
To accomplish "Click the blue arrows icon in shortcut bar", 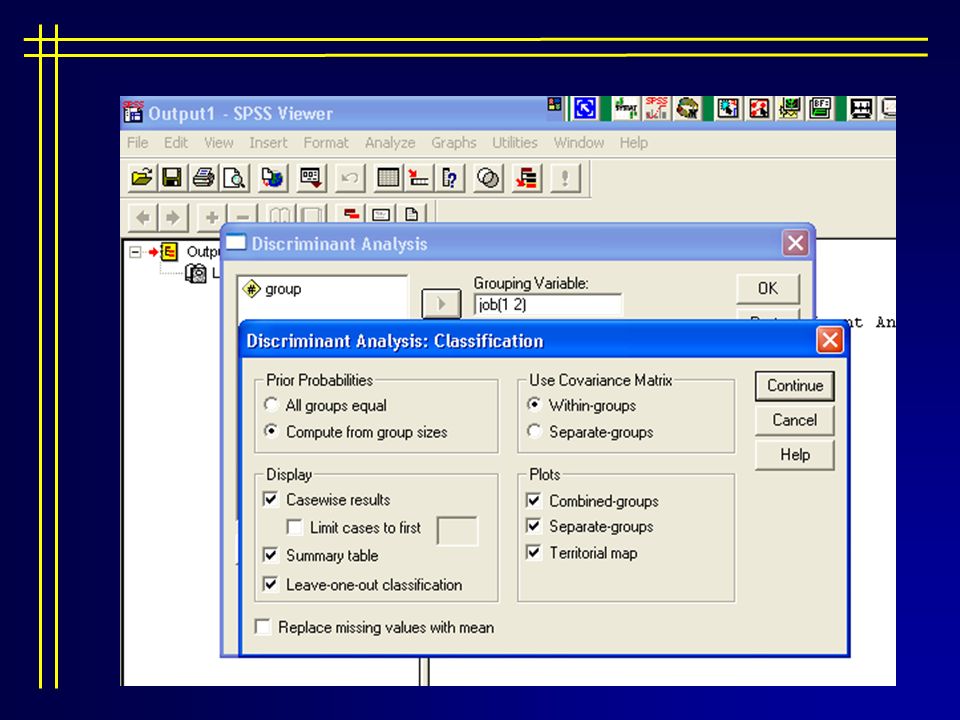I will [x=585, y=108].
